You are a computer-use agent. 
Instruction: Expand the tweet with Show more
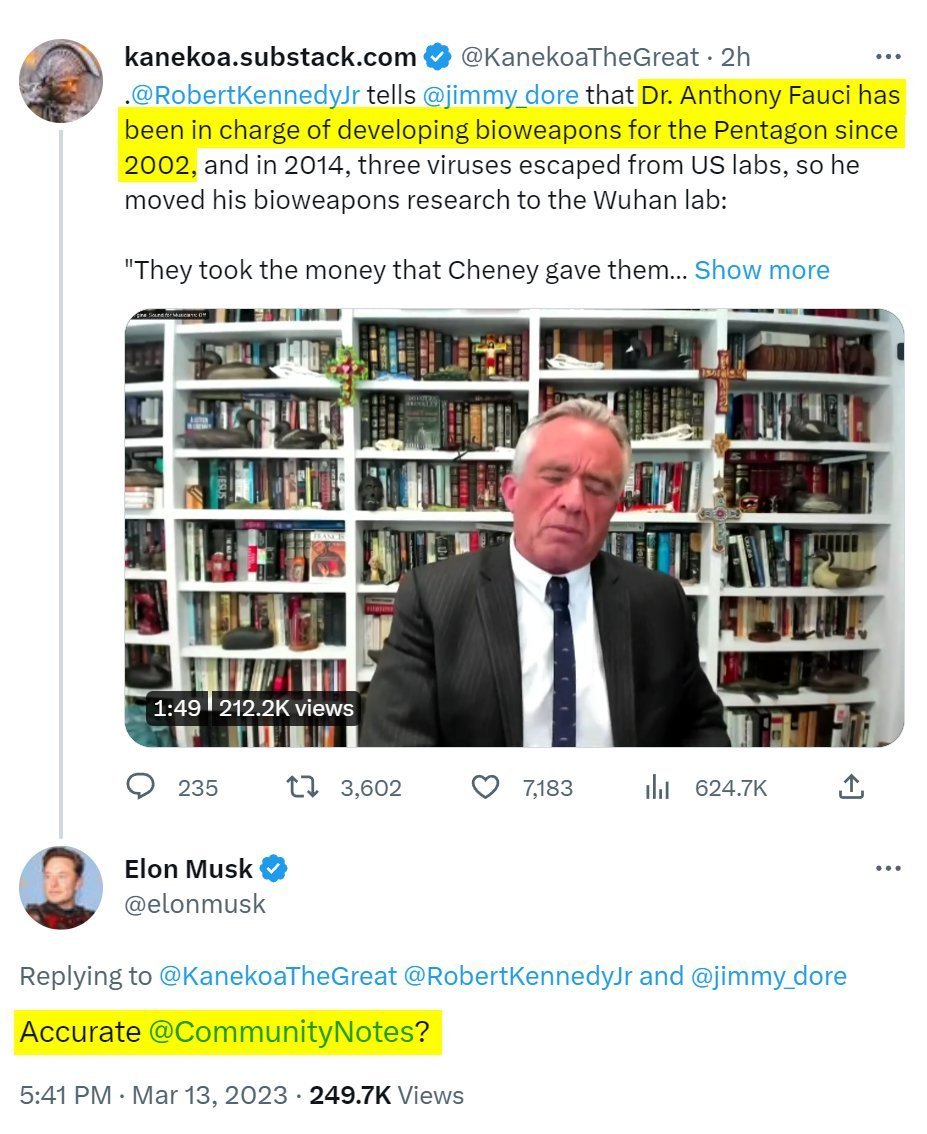point(761,270)
